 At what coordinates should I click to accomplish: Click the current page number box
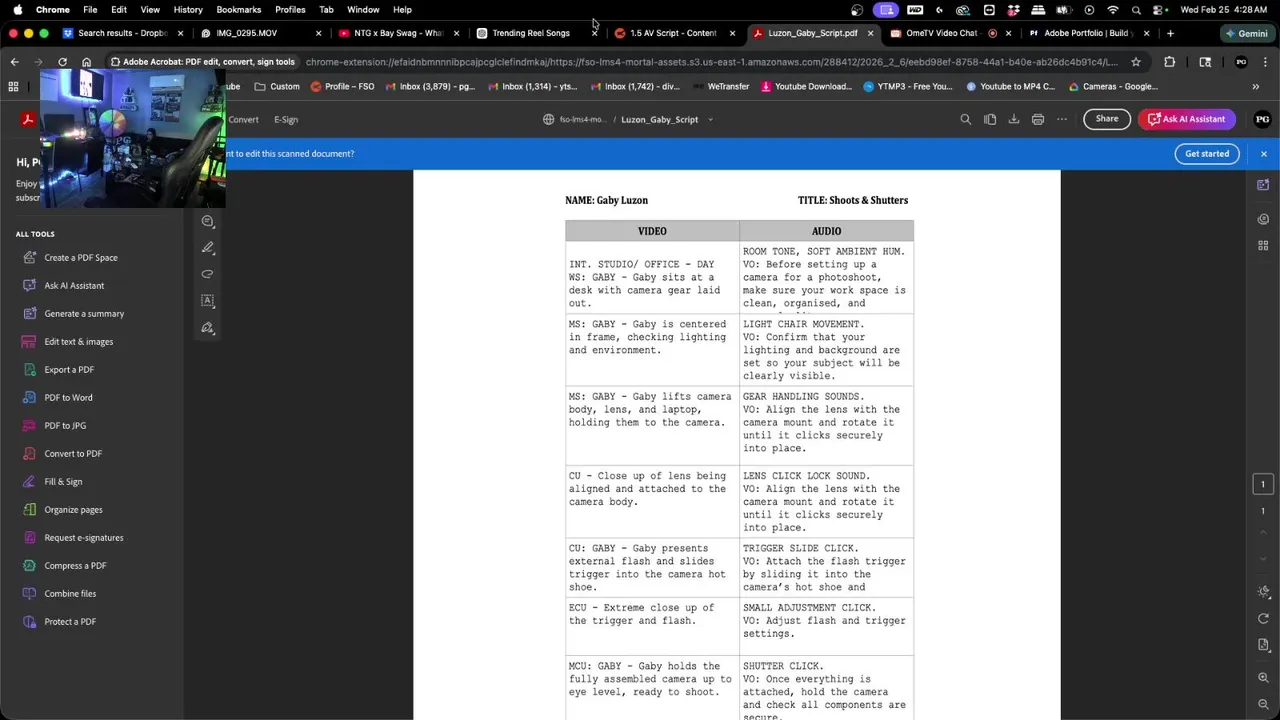pos(1263,485)
